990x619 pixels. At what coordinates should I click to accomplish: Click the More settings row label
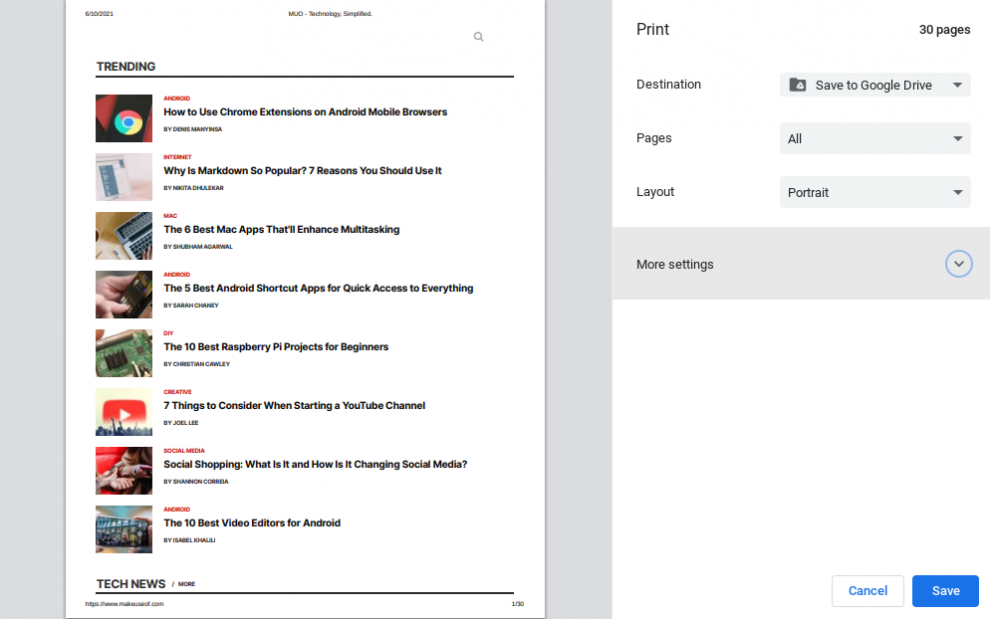pos(675,265)
